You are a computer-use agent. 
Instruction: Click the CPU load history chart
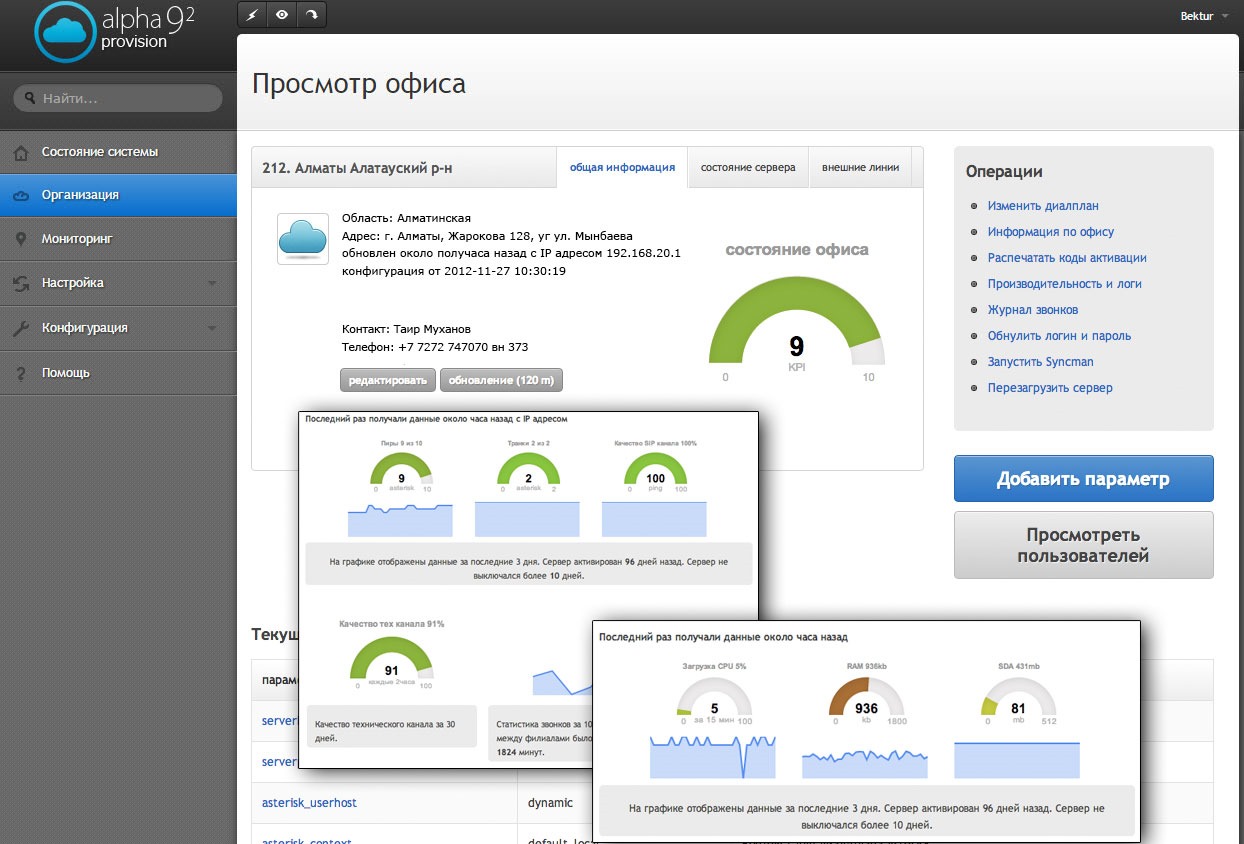(x=713, y=757)
